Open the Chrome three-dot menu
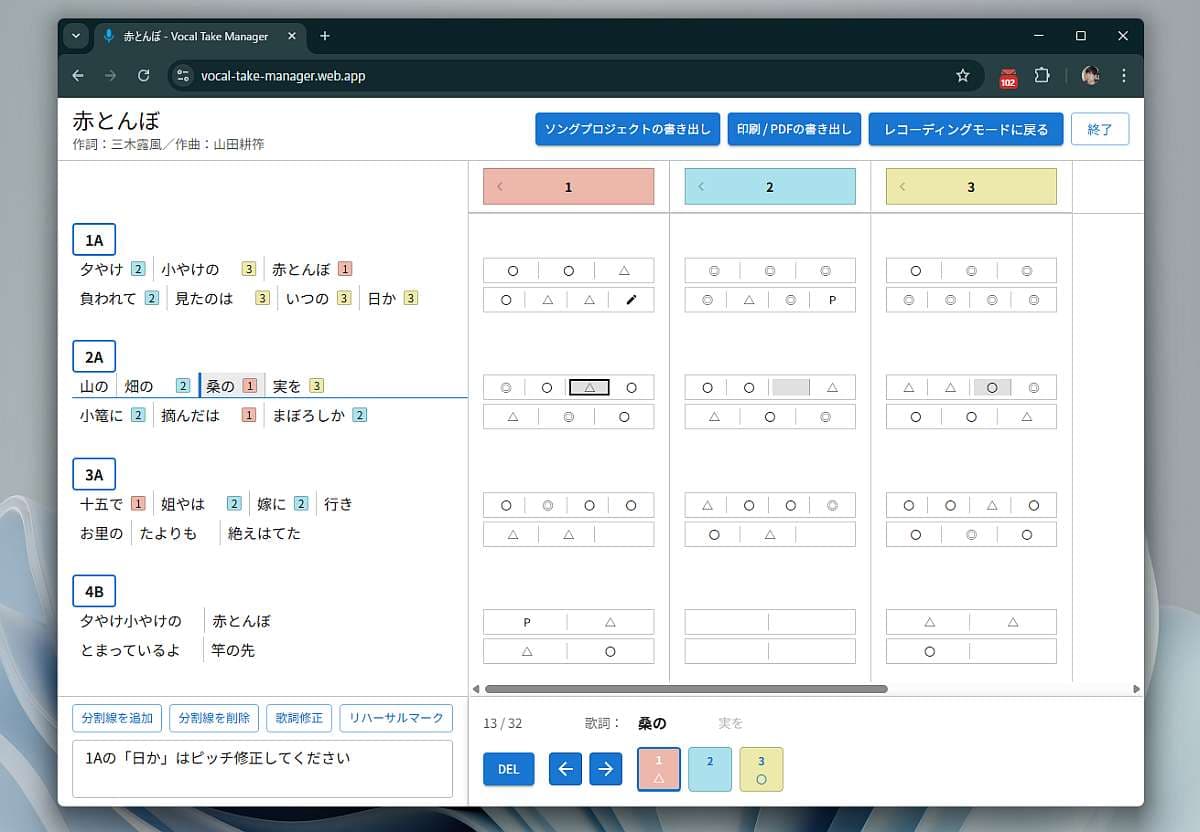 [1124, 76]
